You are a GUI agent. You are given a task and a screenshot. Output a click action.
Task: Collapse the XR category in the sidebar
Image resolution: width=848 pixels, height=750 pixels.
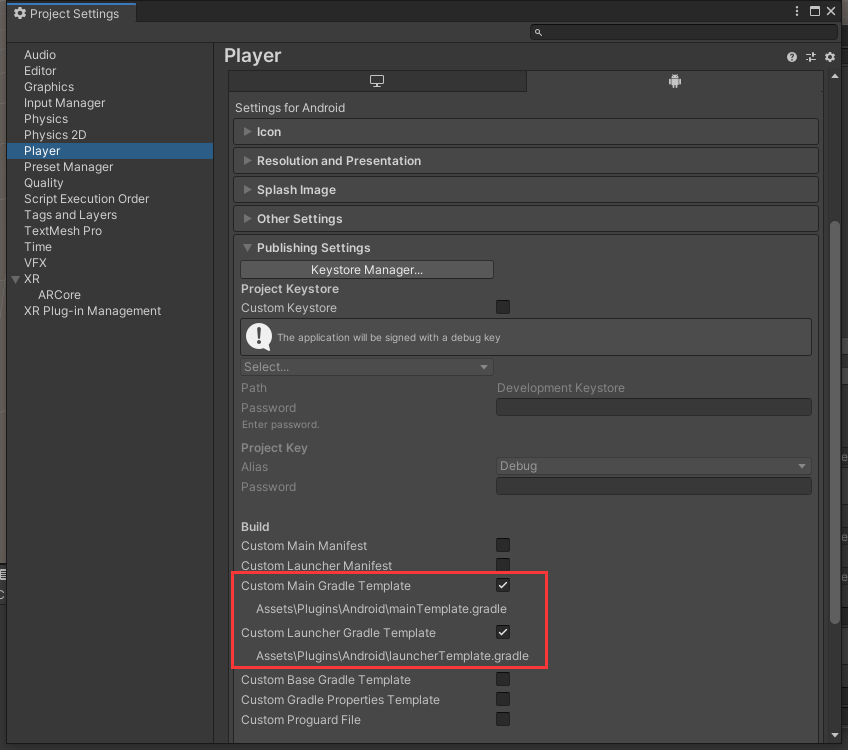(16, 279)
